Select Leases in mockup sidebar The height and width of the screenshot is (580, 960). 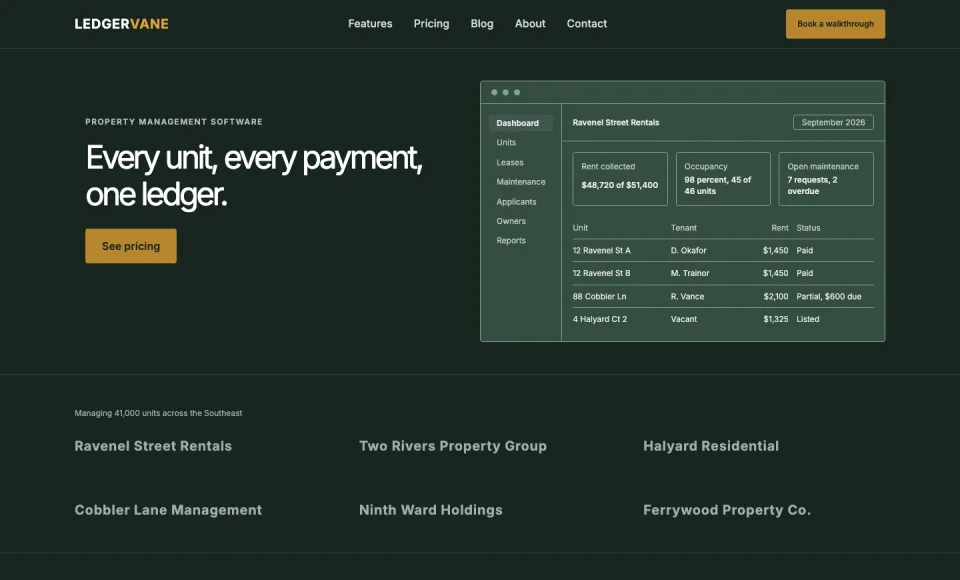[510, 162]
